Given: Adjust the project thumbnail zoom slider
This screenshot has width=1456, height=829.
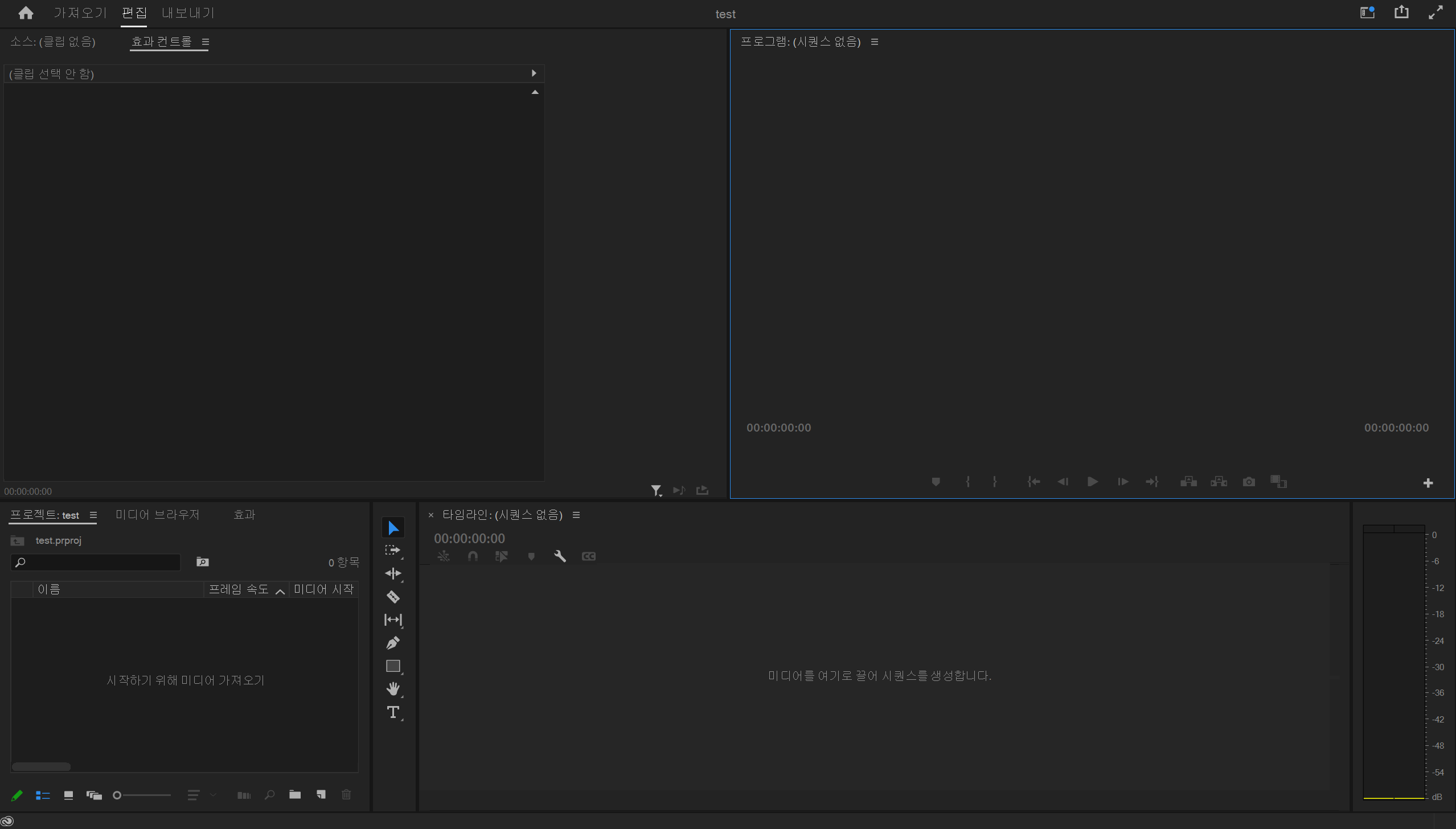Looking at the screenshot, I should (117, 795).
